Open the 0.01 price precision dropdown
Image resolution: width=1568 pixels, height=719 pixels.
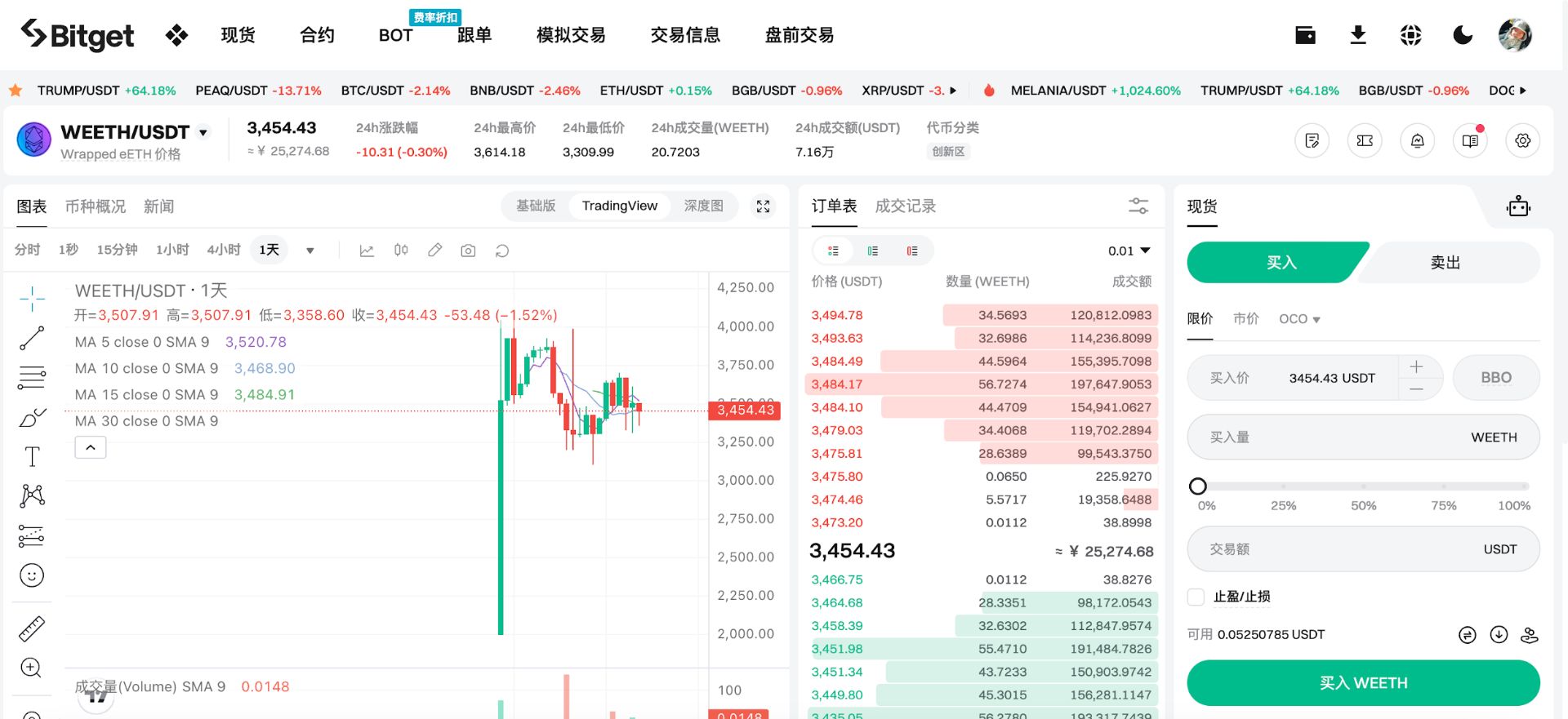1129,251
